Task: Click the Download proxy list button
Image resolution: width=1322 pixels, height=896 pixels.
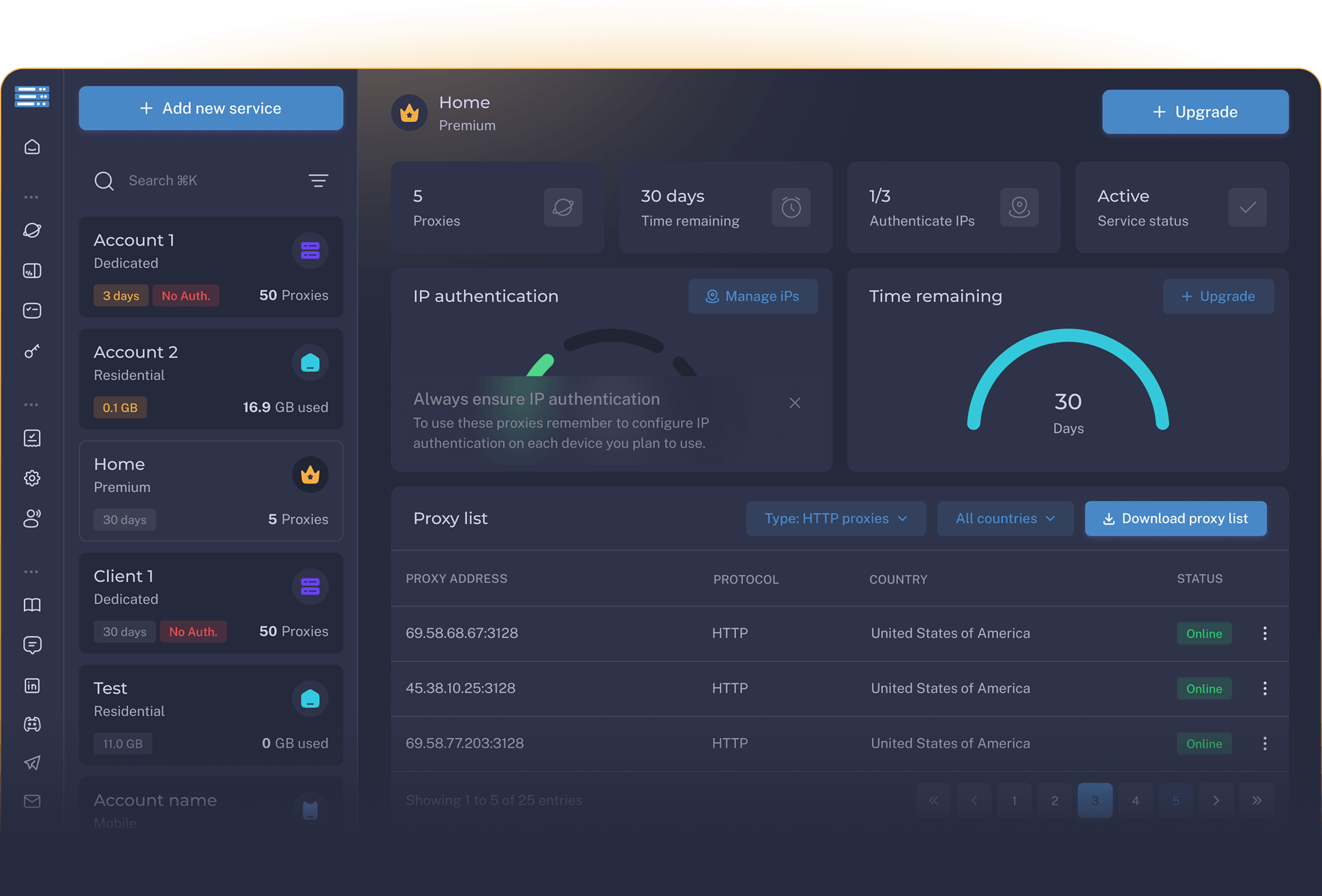Action: click(1175, 518)
